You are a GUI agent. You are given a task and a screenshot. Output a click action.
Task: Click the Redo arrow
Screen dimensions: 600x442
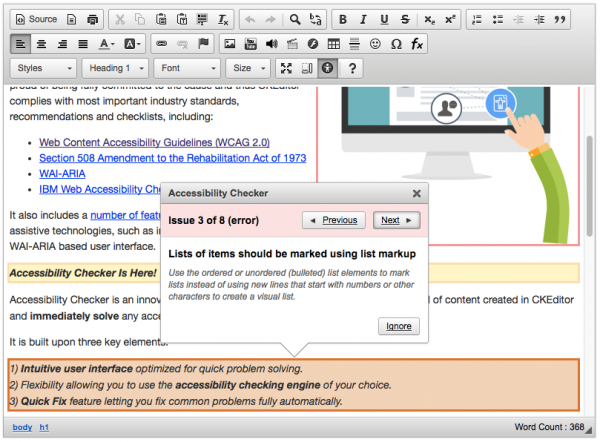(271, 19)
